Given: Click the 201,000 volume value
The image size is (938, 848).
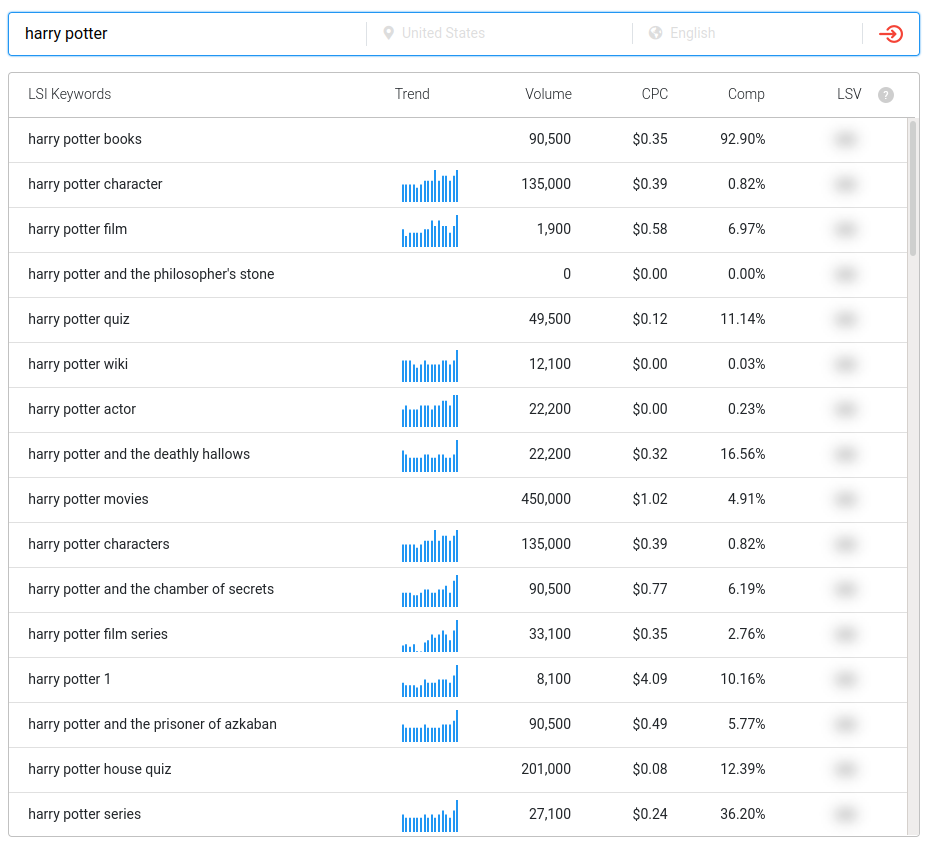Looking at the screenshot, I should click(x=546, y=768).
